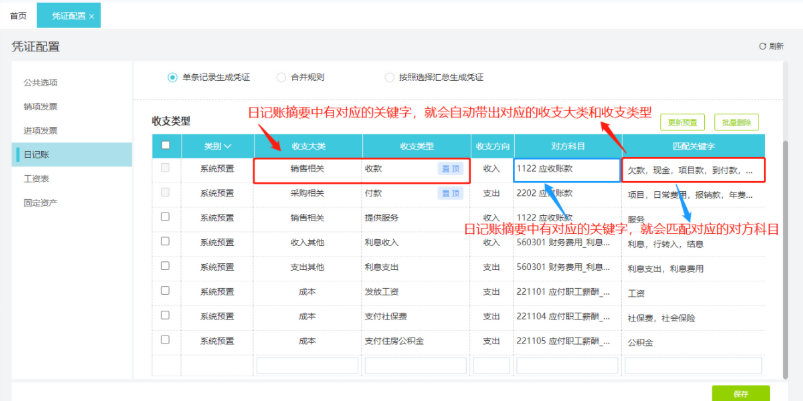Click the 1122 应收账款 cell in 收款 row
The height and width of the screenshot is (401, 803).
click(x=567, y=170)
